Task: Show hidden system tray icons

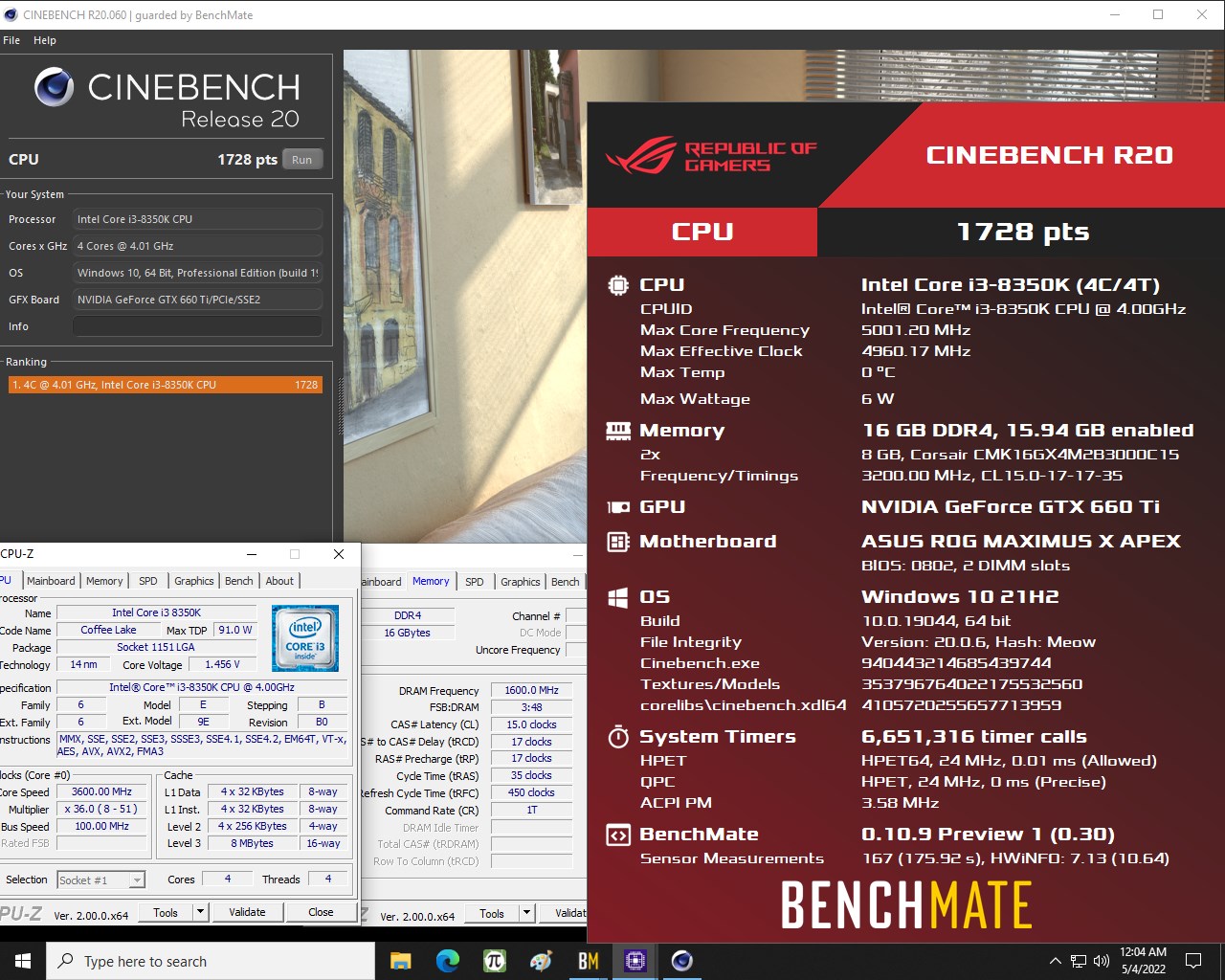Action: click(x=1055, y=961)
